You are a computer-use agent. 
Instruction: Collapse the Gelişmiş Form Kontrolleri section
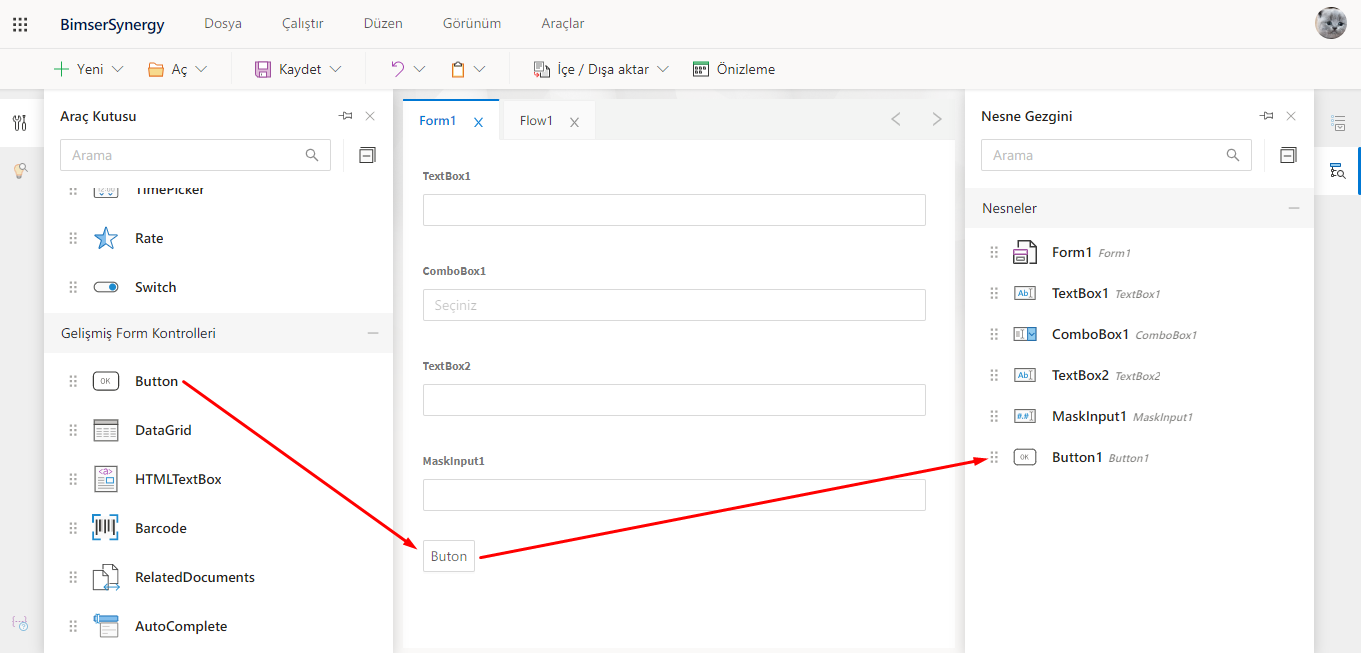point(373,333)
